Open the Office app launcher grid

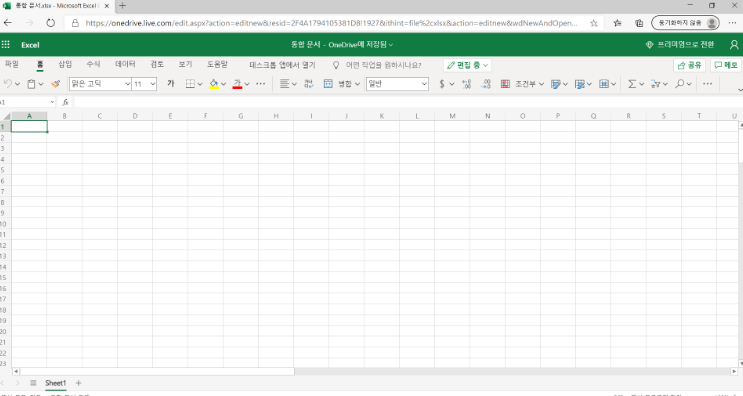(x=6, y=45)
